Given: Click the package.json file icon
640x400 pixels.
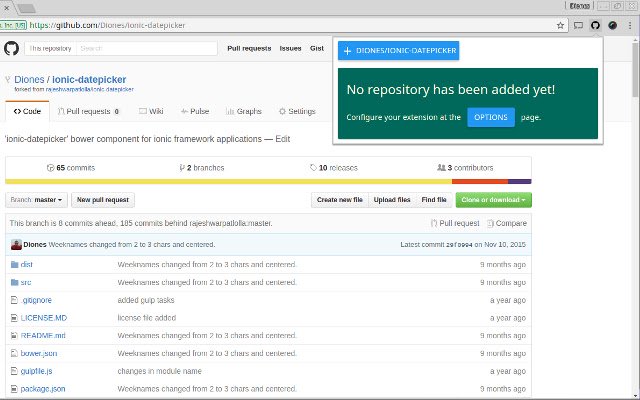Looking at the screenshot, I should 14,389.
